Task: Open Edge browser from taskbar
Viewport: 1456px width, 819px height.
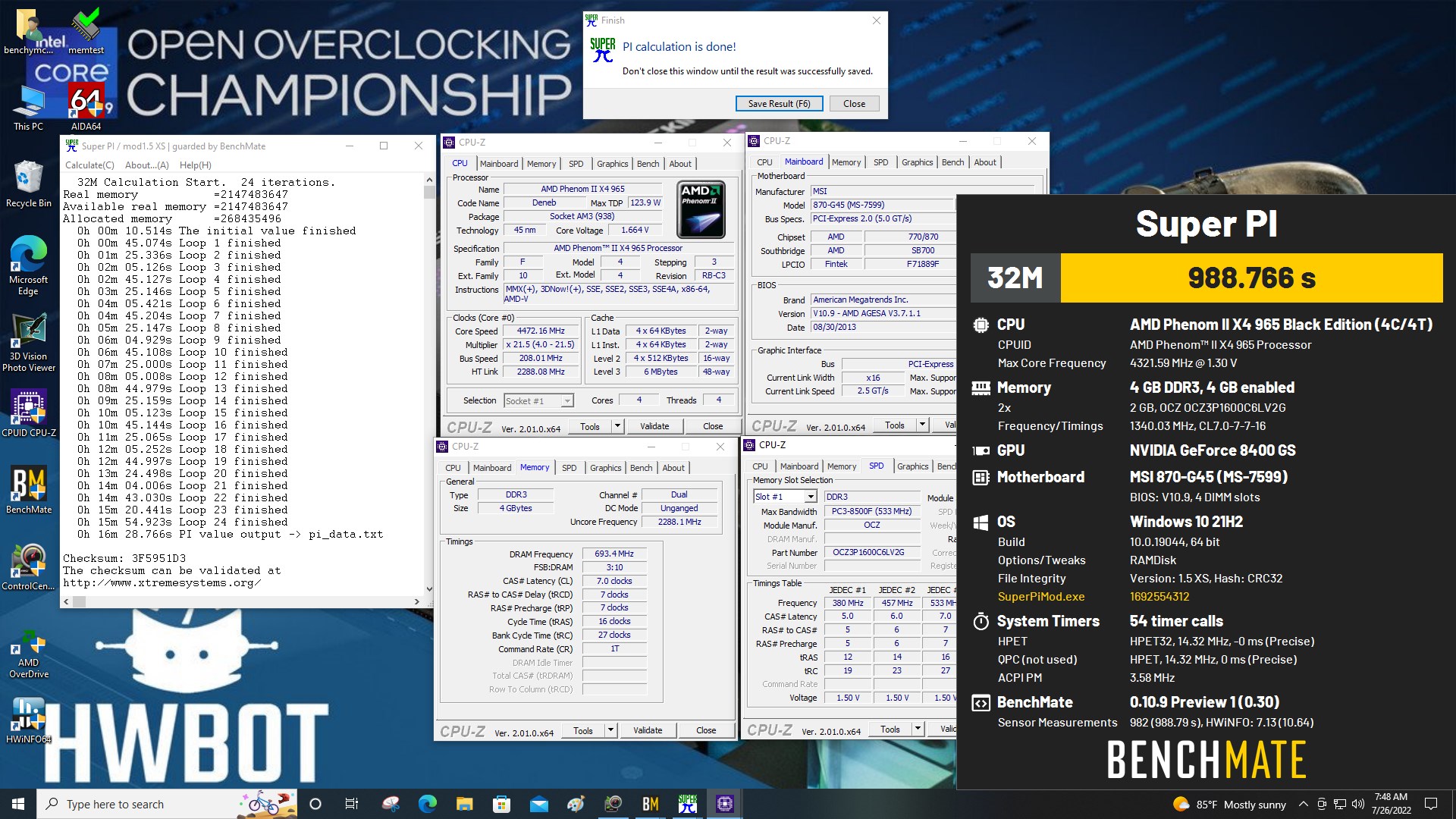Action: 427,804
